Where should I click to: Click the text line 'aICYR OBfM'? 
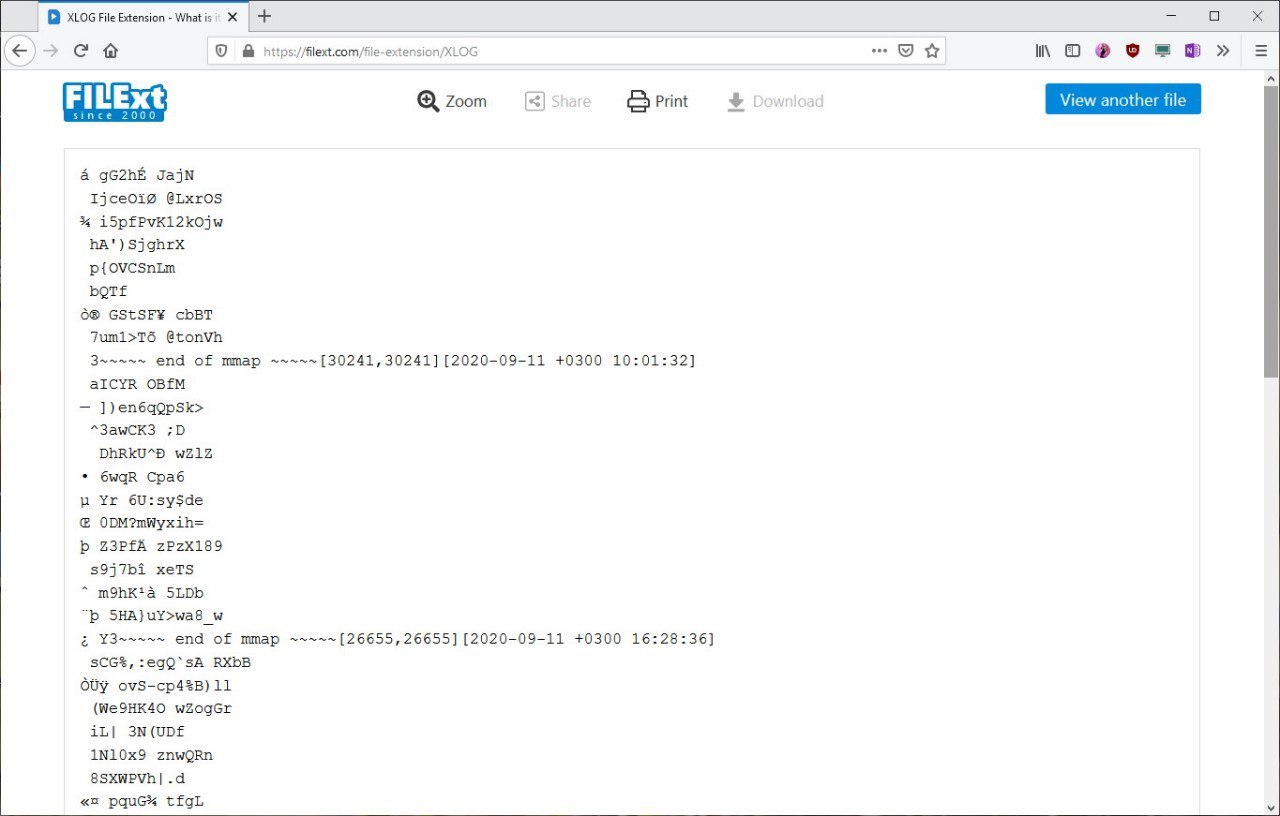pyautogui.click(x=137, y=384)
